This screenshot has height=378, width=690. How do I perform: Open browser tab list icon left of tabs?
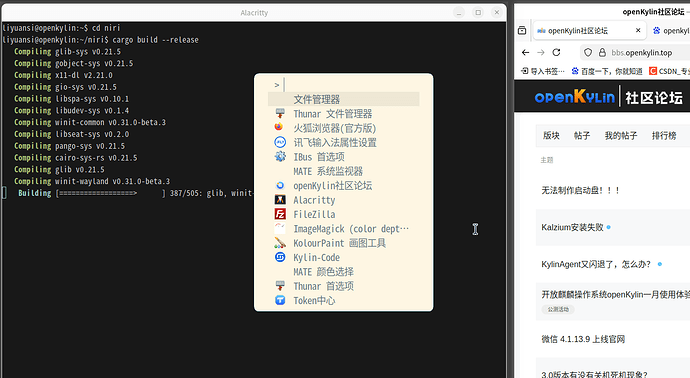click(522, 30)
